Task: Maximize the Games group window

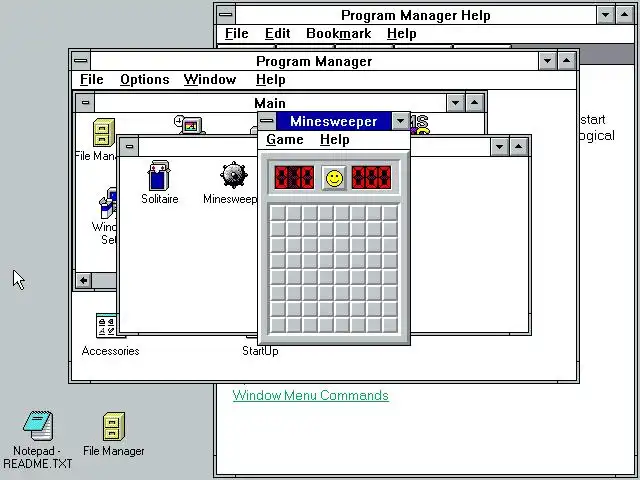Action: pos(518,147)
